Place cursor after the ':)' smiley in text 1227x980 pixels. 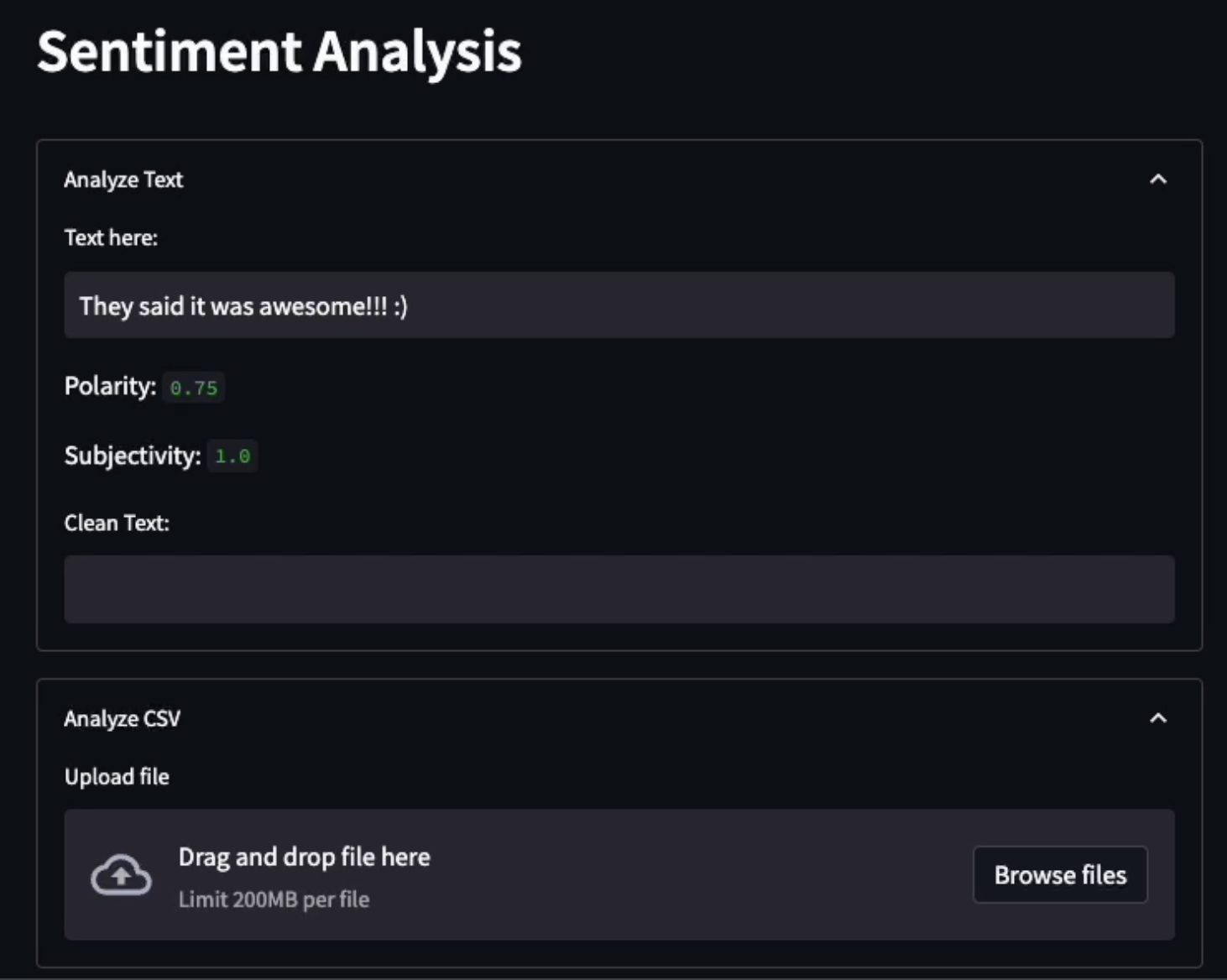coord(410,306)
